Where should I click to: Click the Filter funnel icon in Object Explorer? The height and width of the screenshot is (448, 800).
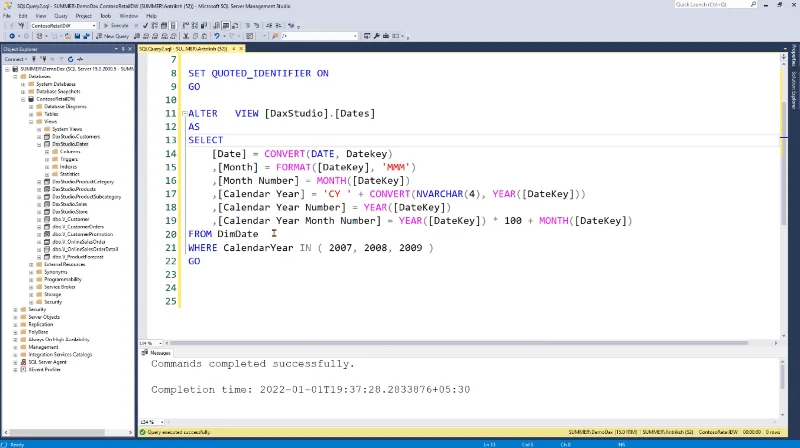tap(61, 59)
